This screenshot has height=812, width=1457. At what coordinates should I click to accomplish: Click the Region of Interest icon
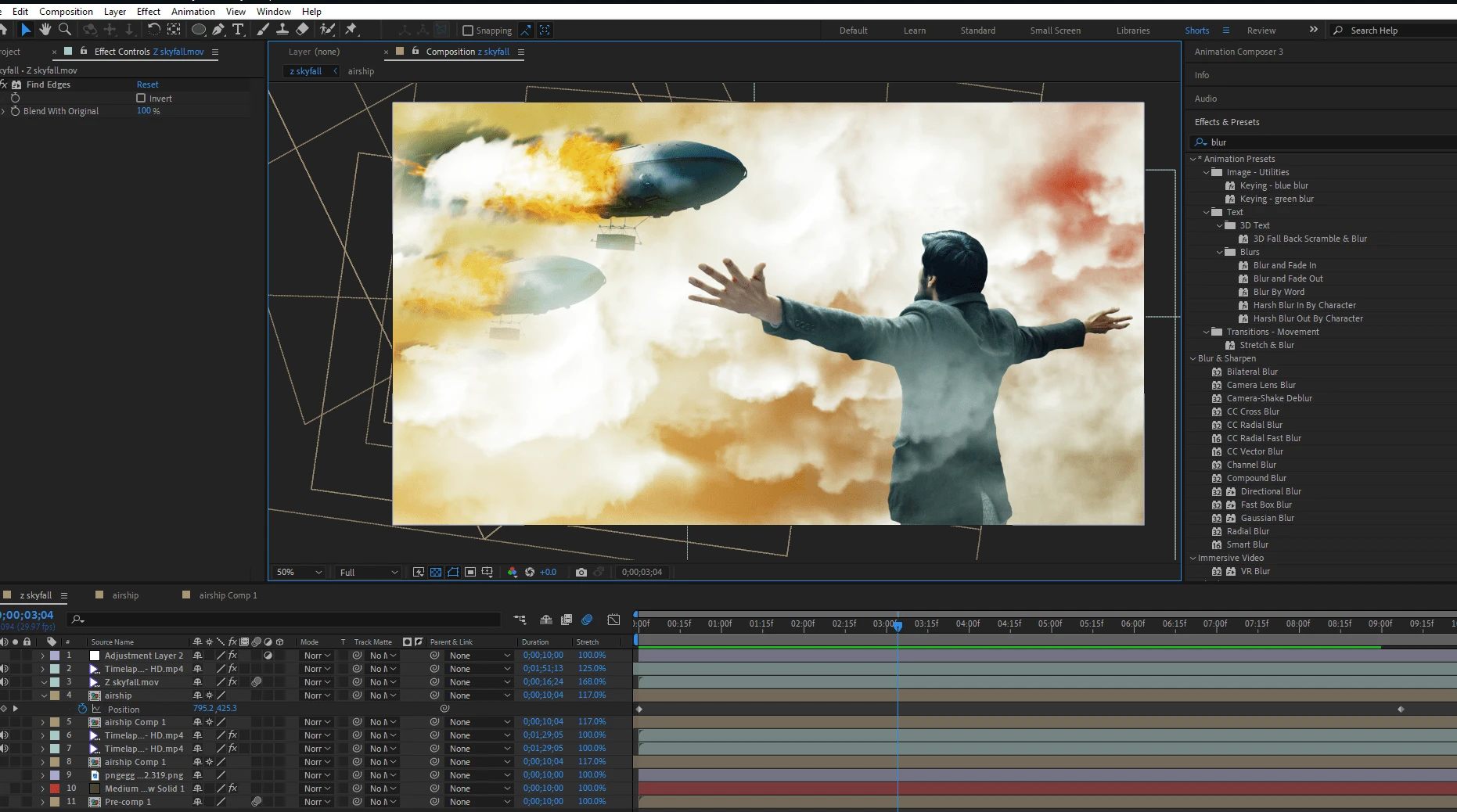pos(470,572)
